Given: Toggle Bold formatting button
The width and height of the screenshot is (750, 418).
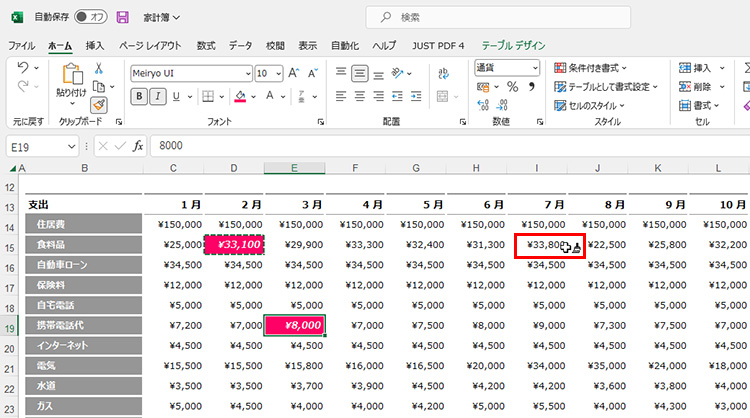Looking at the screenshot, I should (x=139, y=97).
